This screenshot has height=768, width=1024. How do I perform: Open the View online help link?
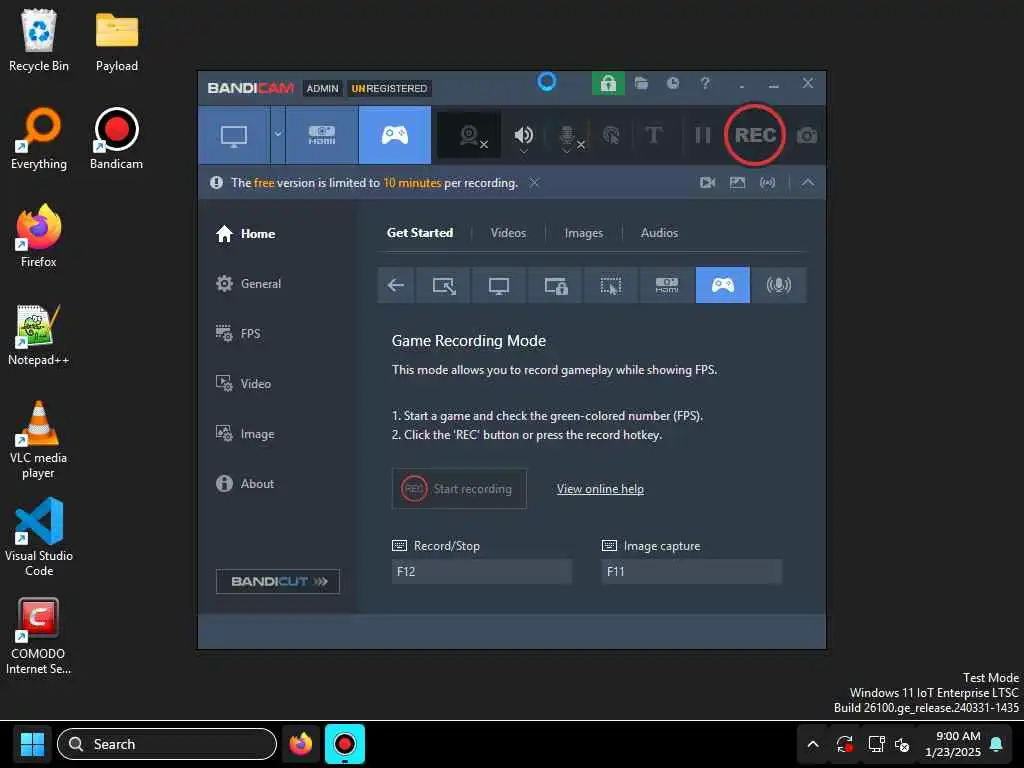click(600, 489)
